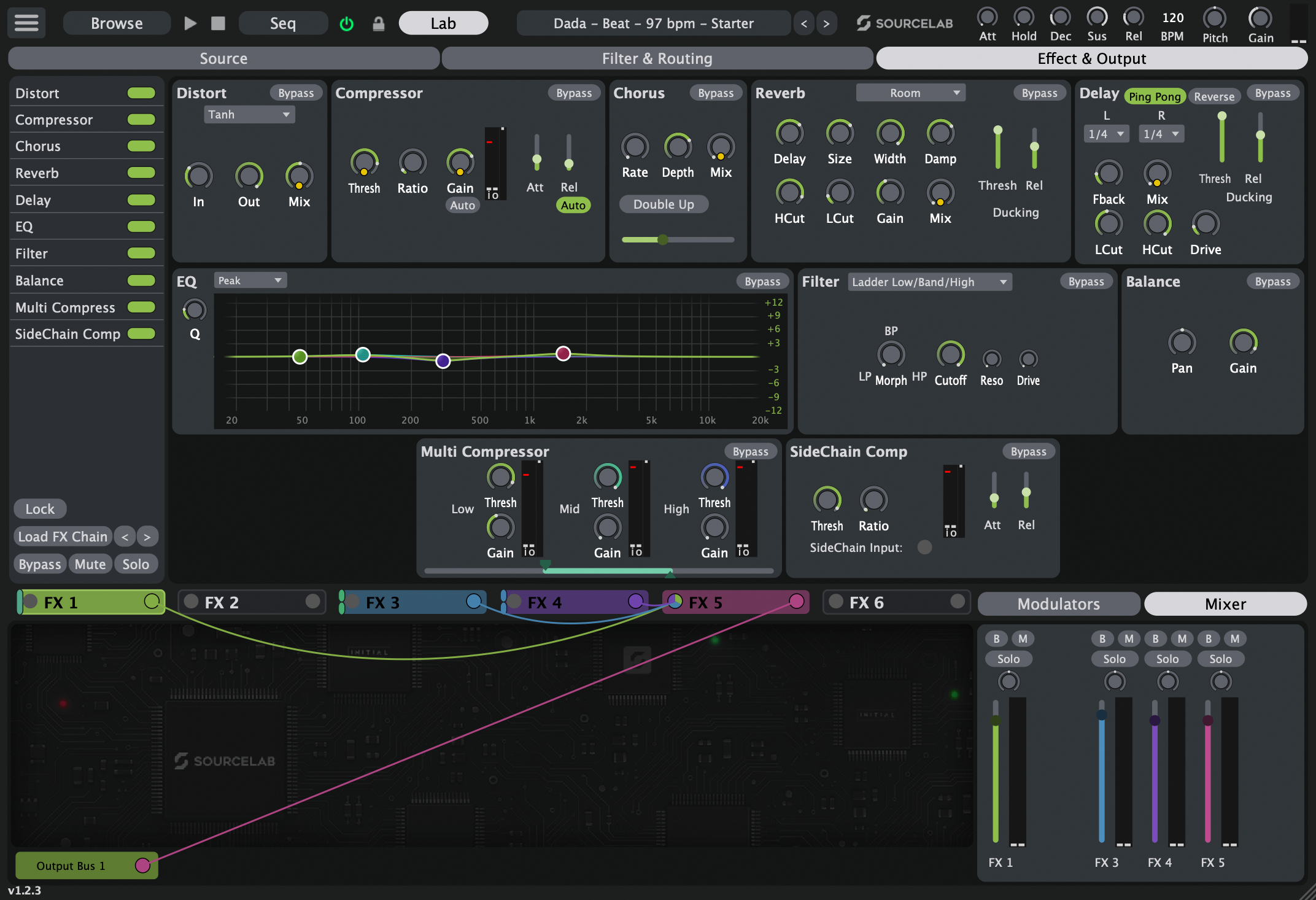Click the Reverb Damp knob
The width and height of the screenshot is (1316, 900).
point(940,133)
